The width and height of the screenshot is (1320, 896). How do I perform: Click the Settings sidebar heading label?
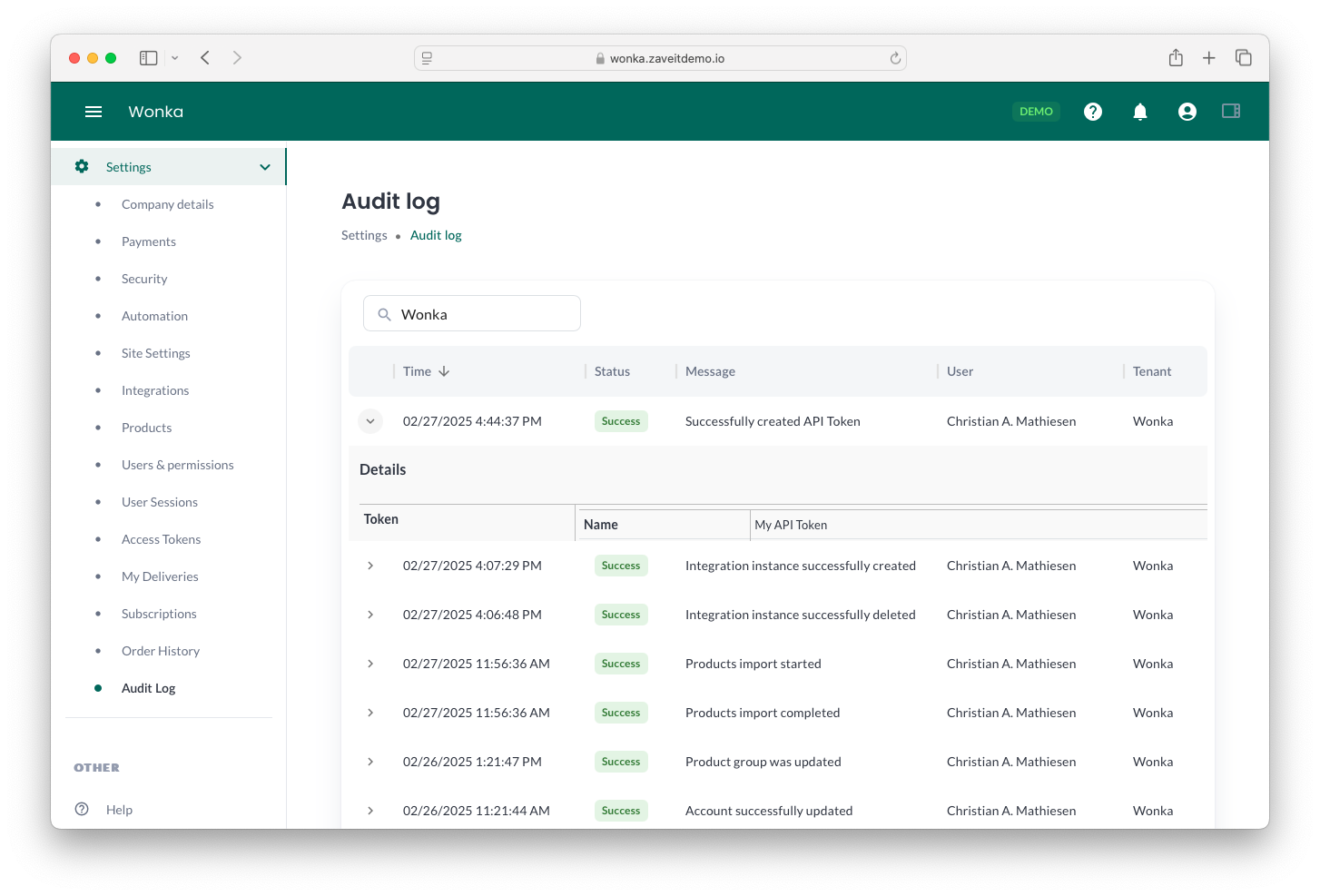click(129, 167)
